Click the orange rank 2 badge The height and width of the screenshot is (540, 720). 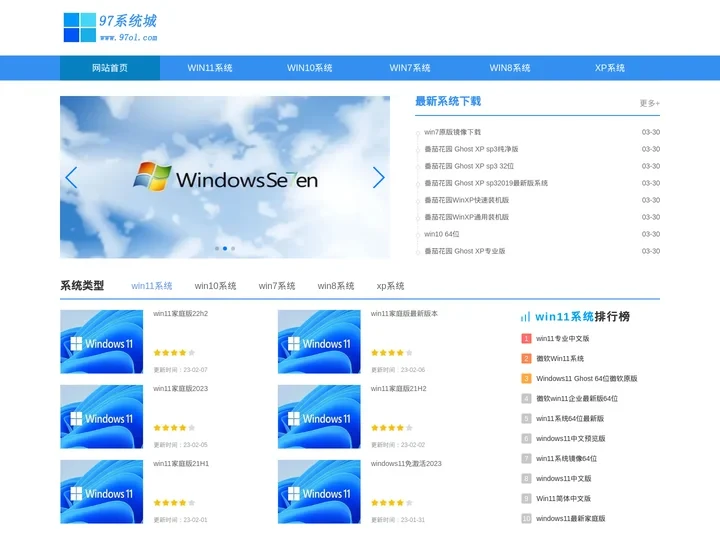coord(526,359)
